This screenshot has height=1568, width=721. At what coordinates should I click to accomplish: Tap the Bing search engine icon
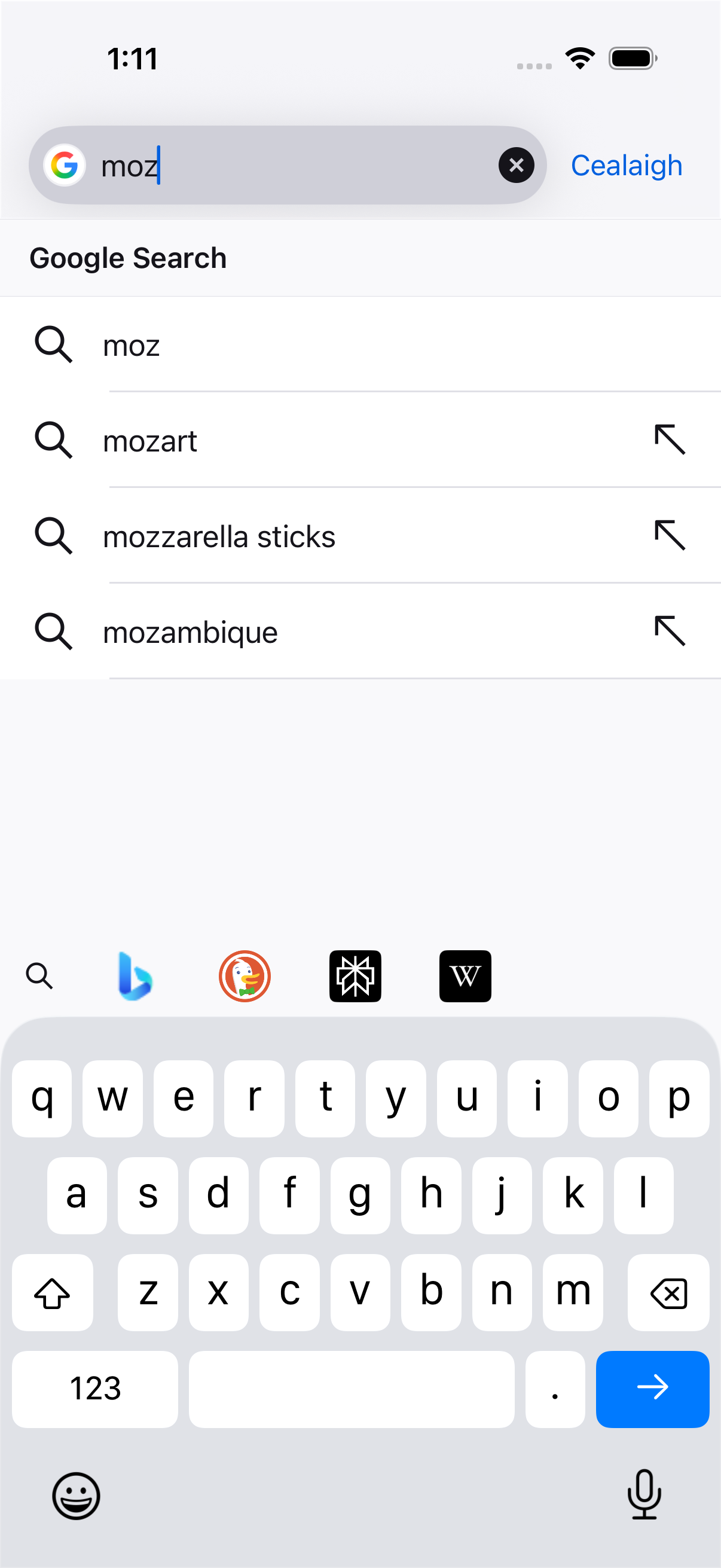135,976
